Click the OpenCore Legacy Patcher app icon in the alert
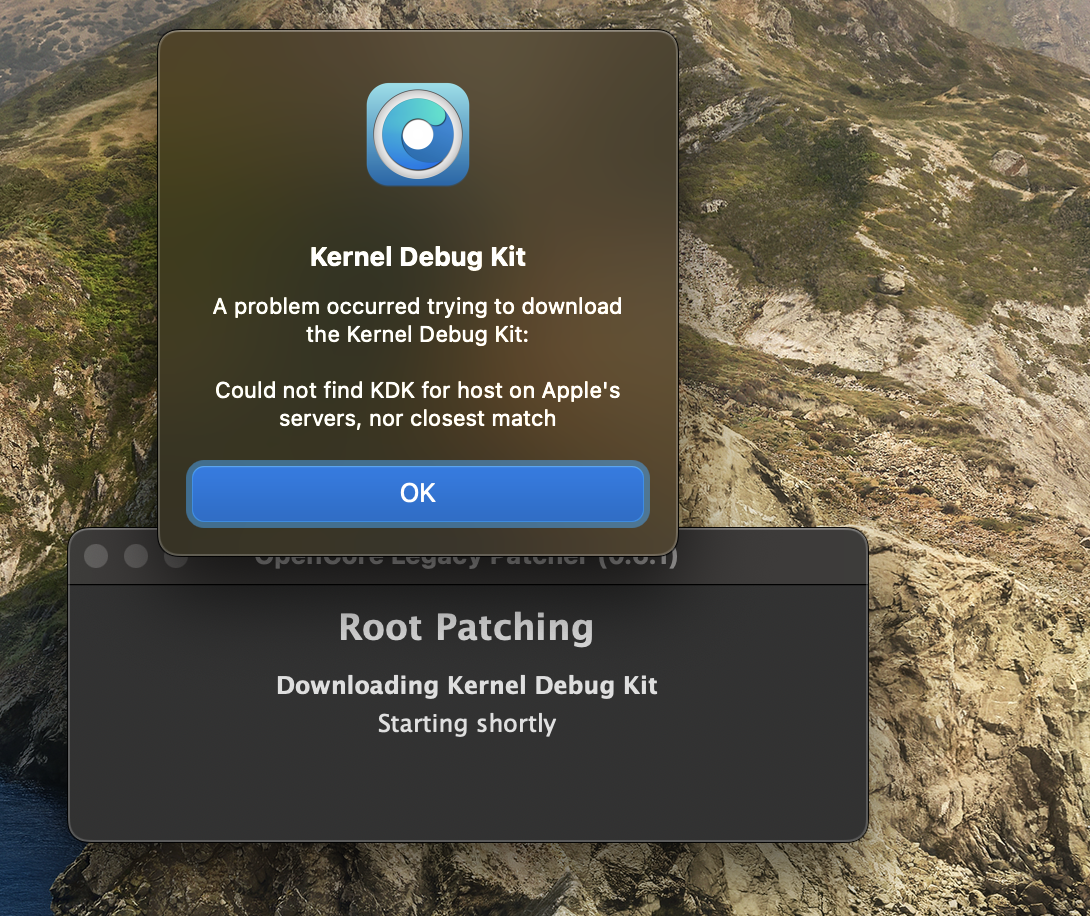Image resolution: width=1090 pixels, height=916 pixels. (x=418, y=134)
